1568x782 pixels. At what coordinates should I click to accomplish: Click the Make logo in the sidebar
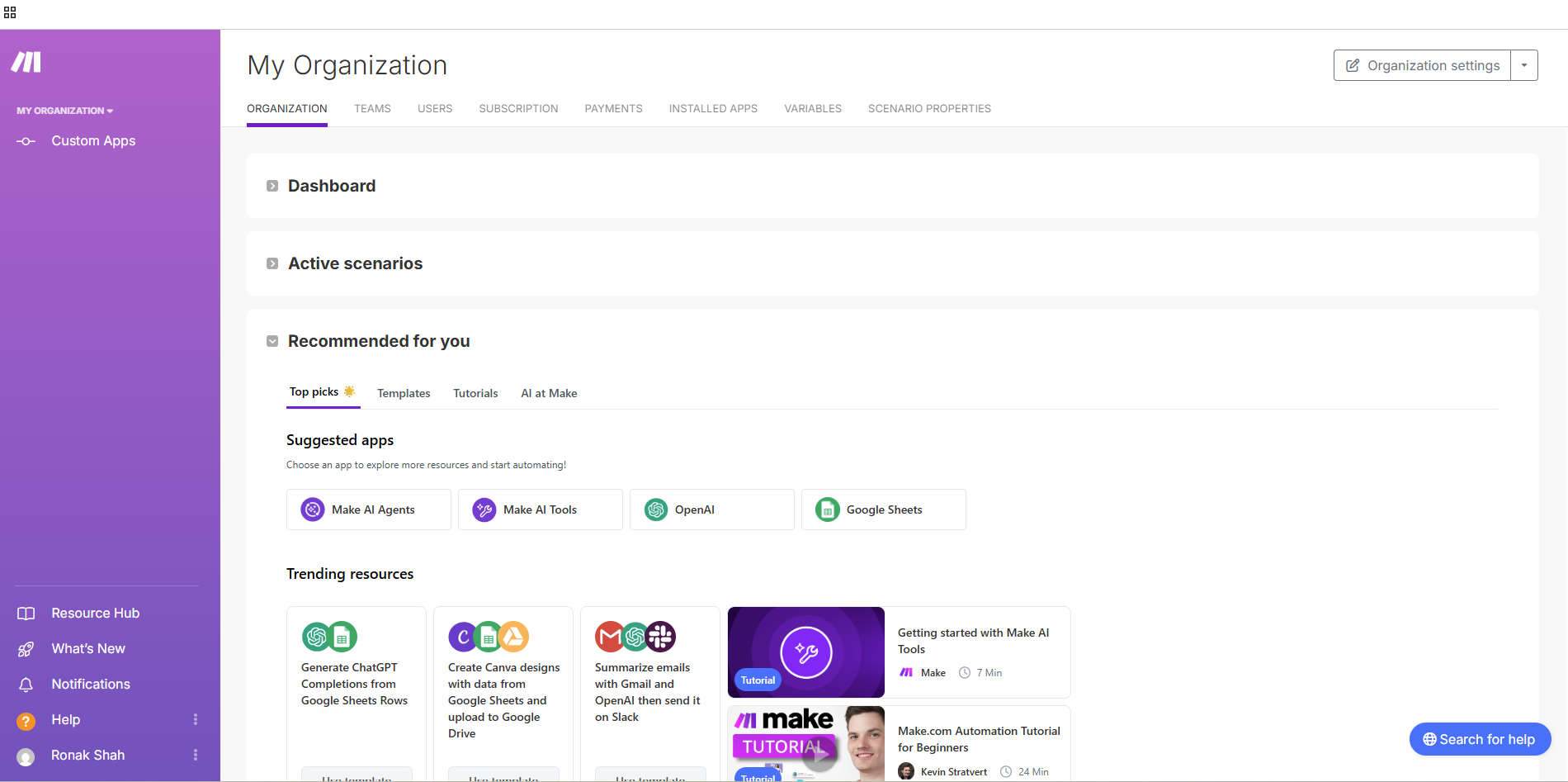(26, 62)
